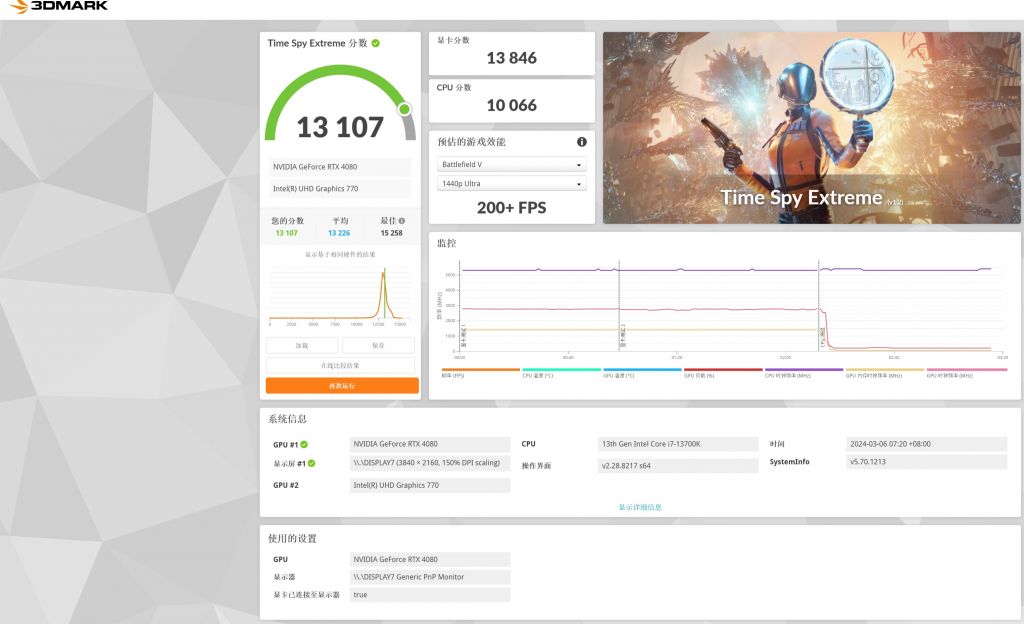Screen dimensions: 1024x624
Task: Click the 保存 button to save the result
Action: [377, 343]
